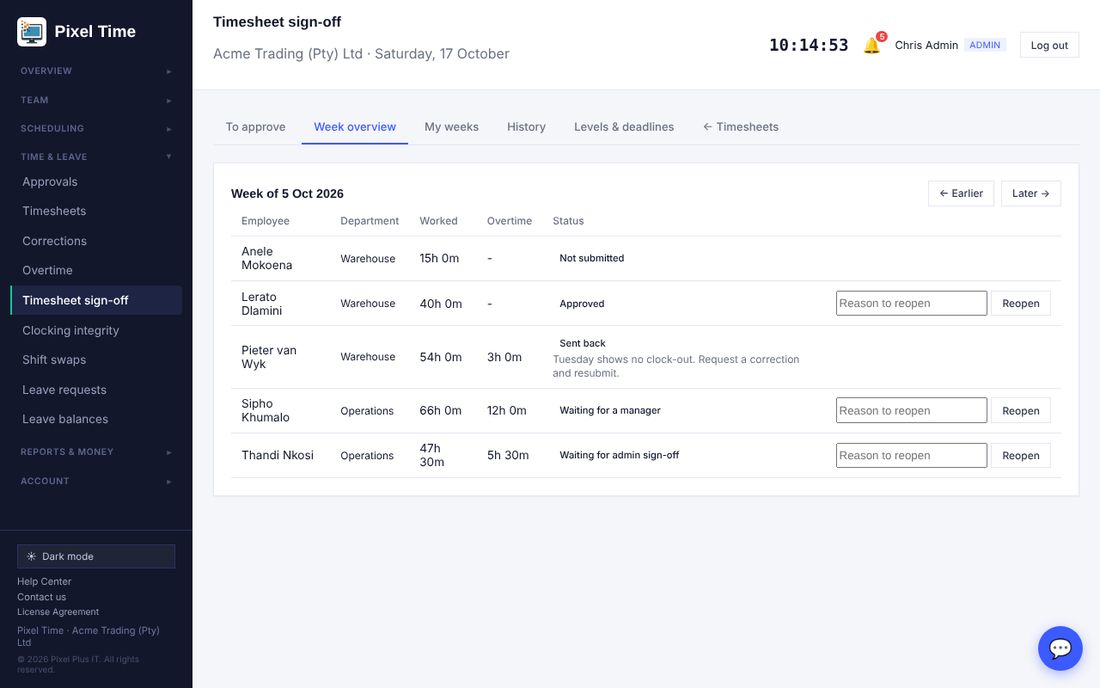Expand the Scheduling sidebar section
Screen dimensions: 1100x688
pos(96,128)
